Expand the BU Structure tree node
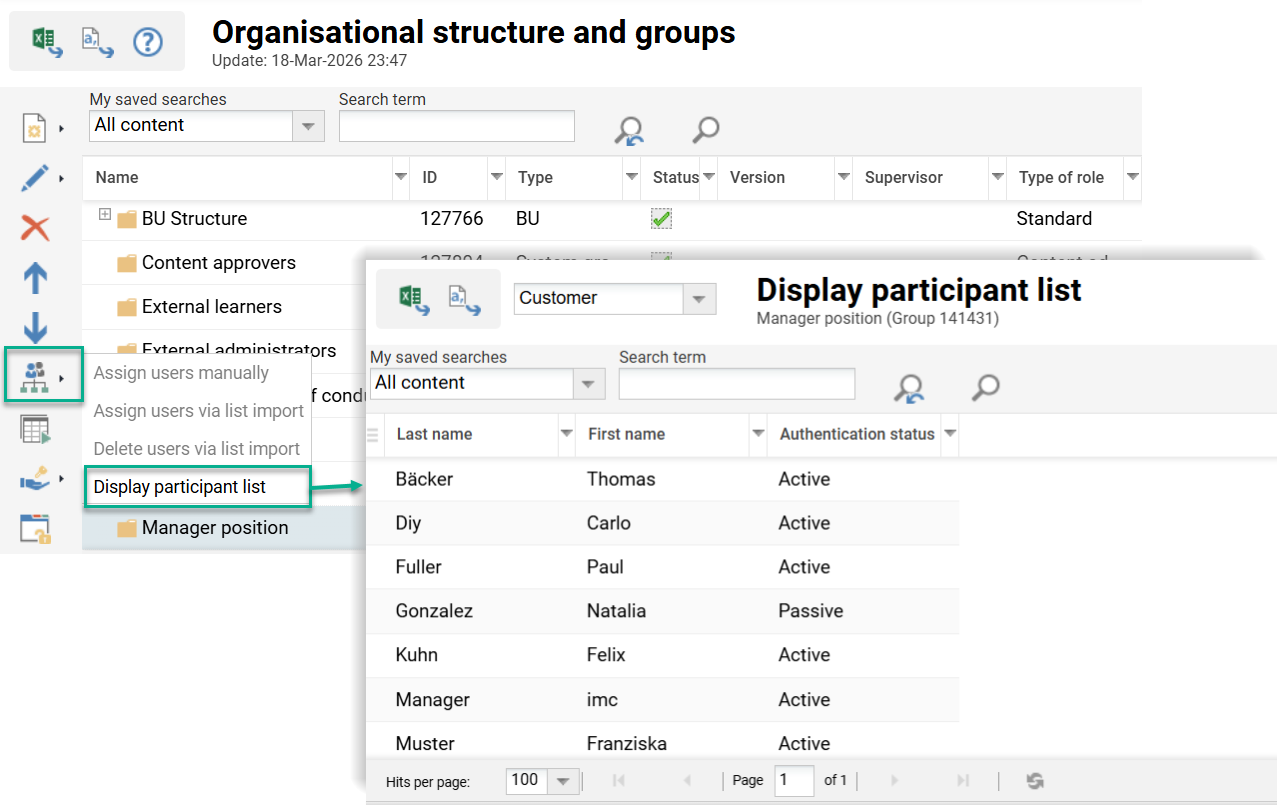This screenshot has height=805, width=1277. click(x=107, y=213)
